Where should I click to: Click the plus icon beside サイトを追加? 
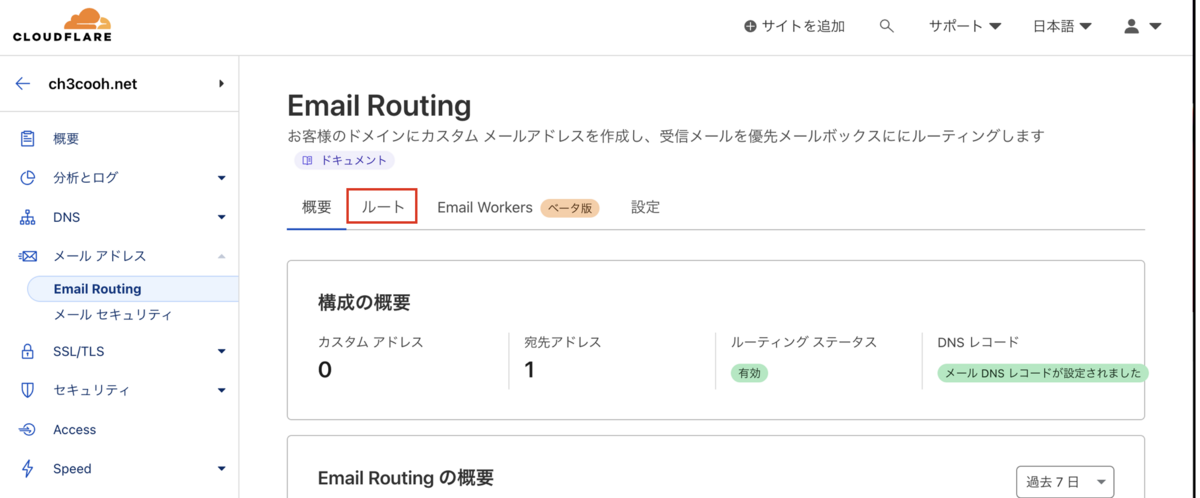click(x=750, y=27)
